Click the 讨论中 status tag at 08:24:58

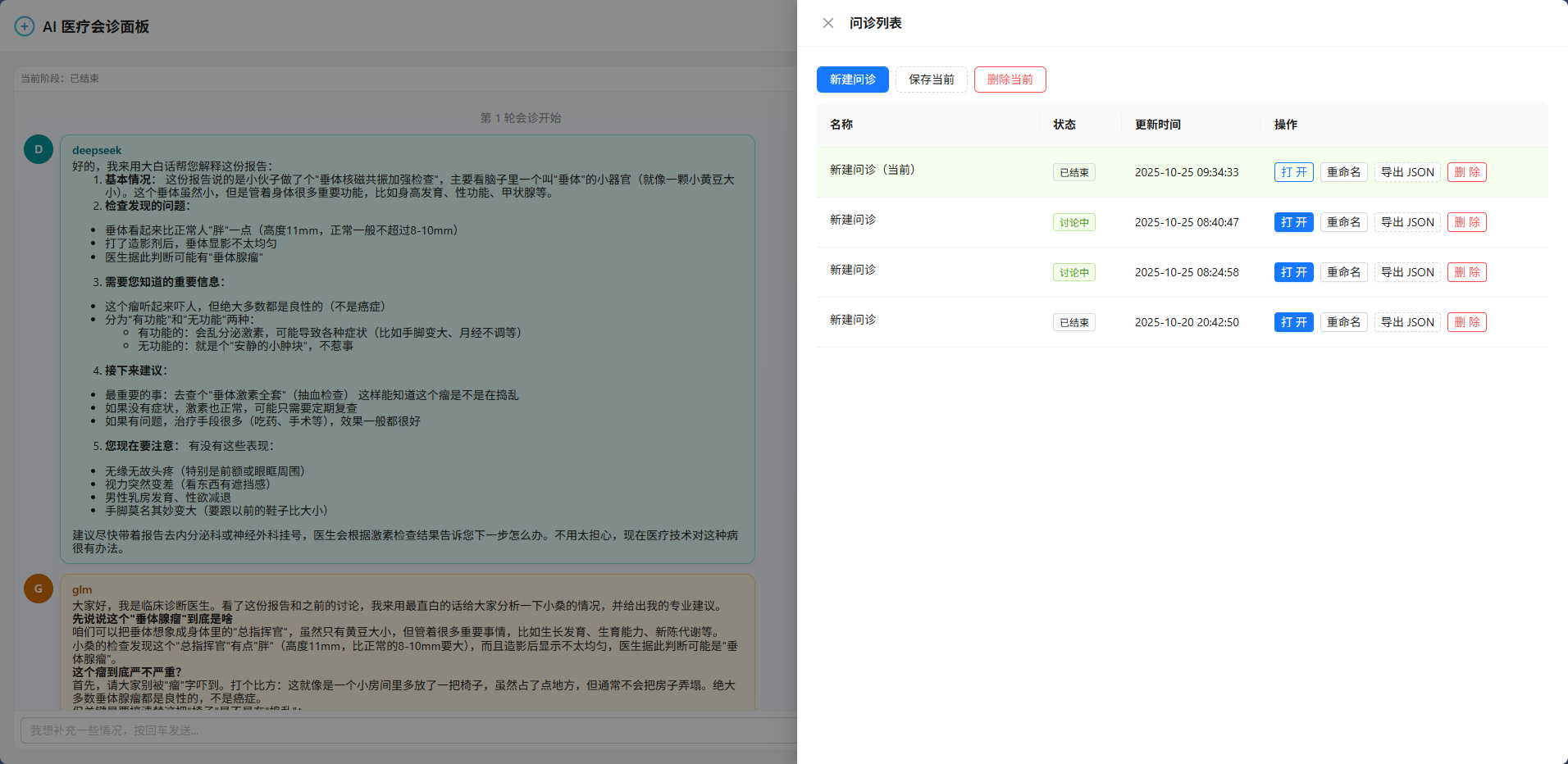pos(1073,272)
